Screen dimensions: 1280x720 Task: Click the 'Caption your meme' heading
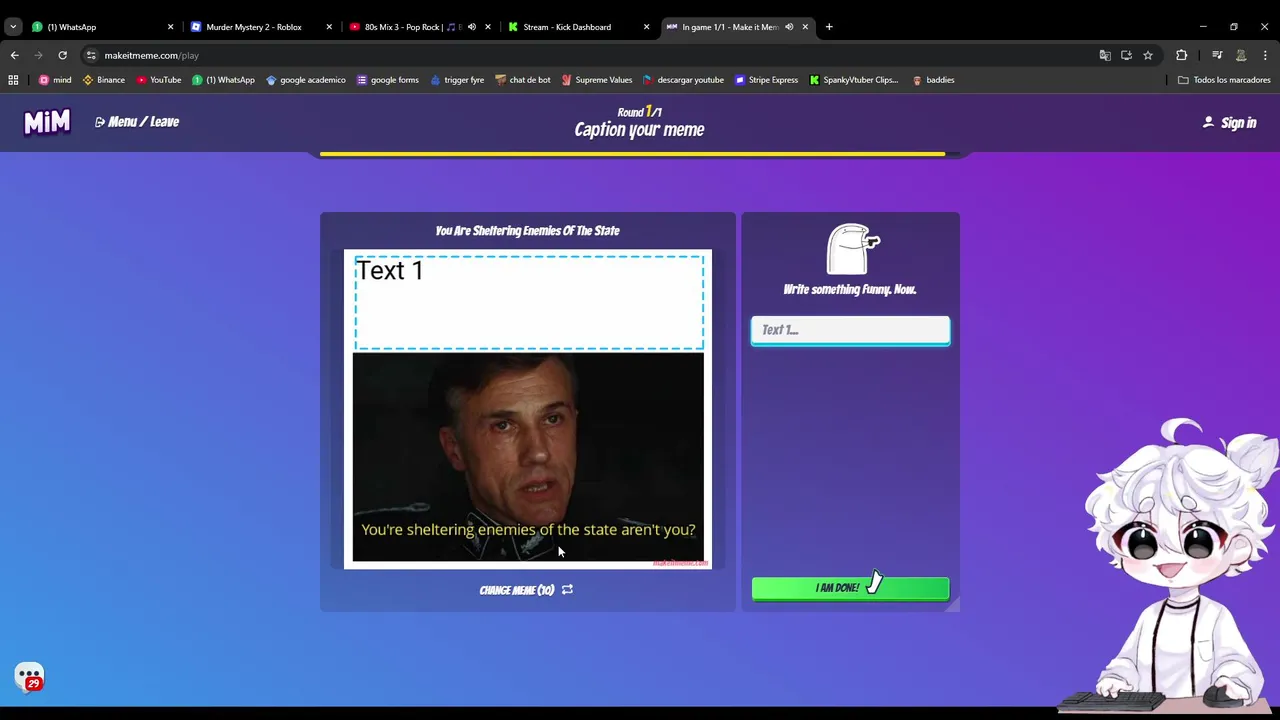[639, 130]
